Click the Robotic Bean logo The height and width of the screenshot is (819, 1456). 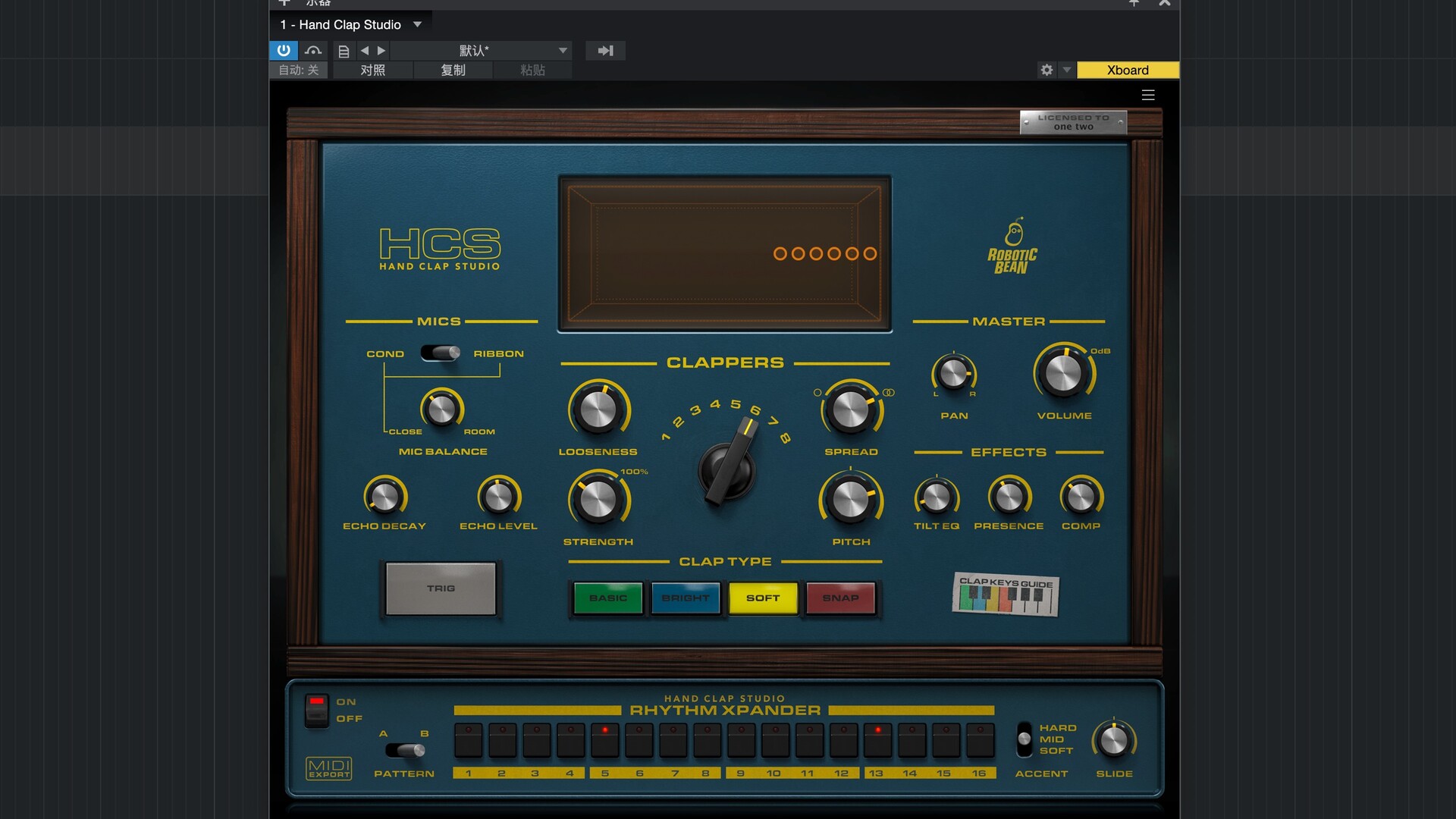[x=1012, y=246]
